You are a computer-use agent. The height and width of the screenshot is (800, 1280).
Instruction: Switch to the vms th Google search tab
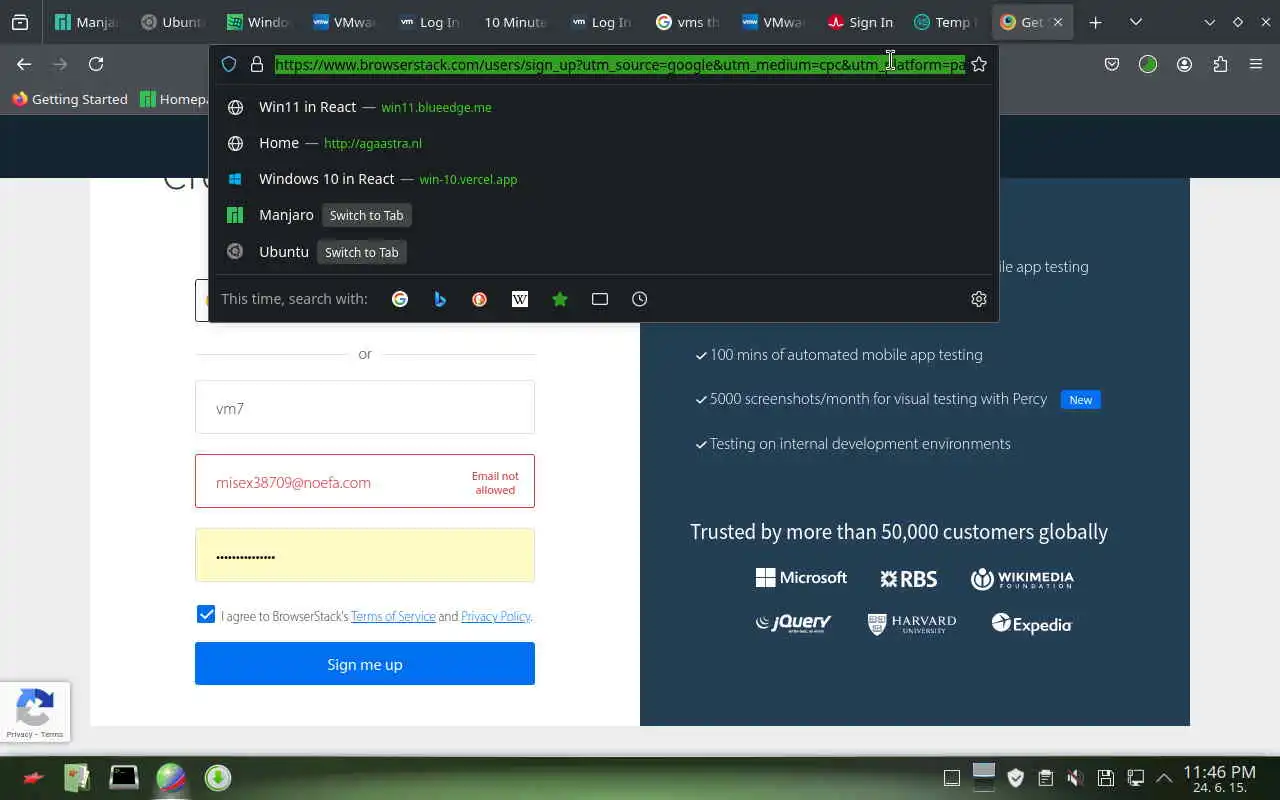[x=688, y=22]
